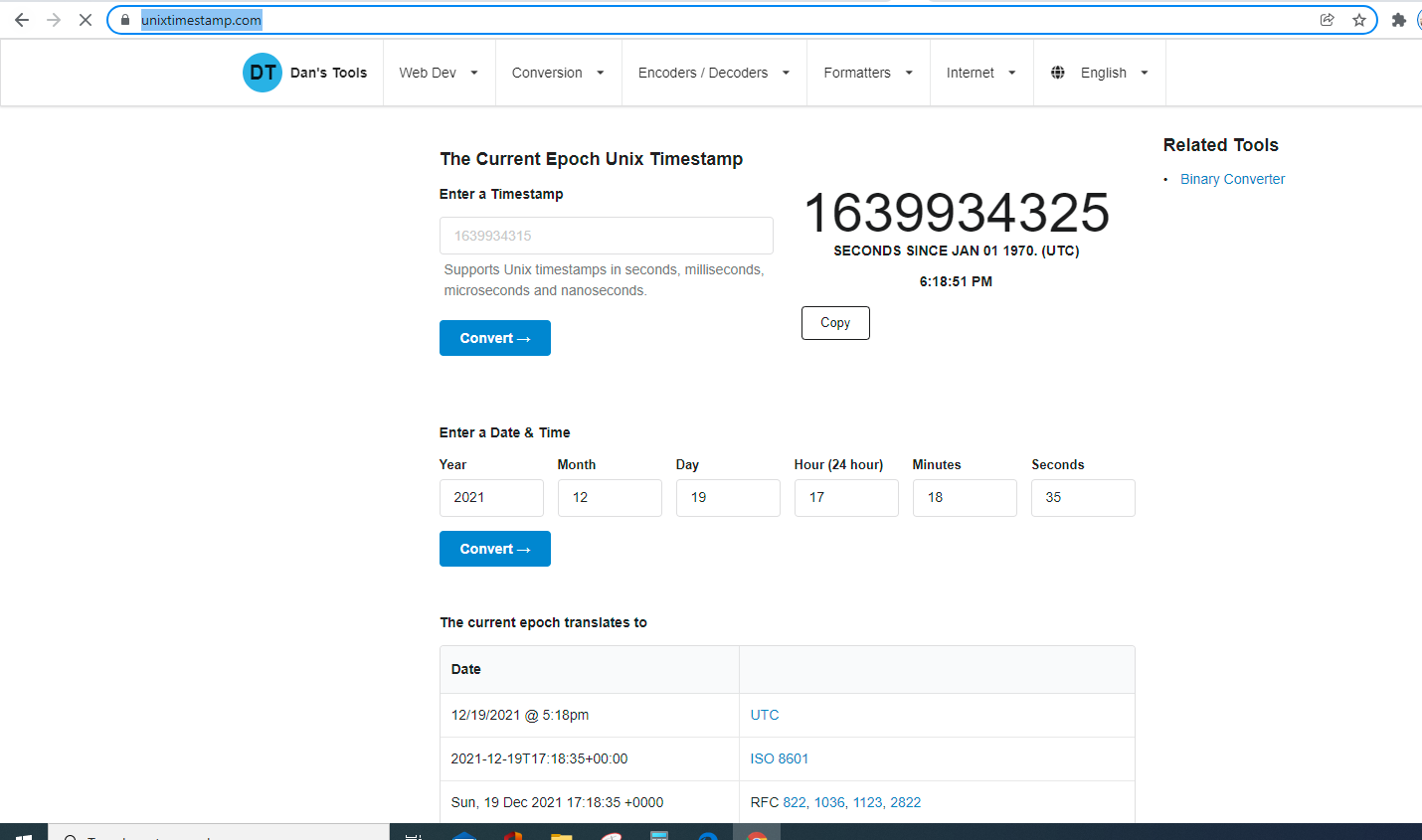Select the Sun, 19 Dec 2021 17:18:35 +0000 cell
Screen dimensions: 1422x840
[590, 802]
